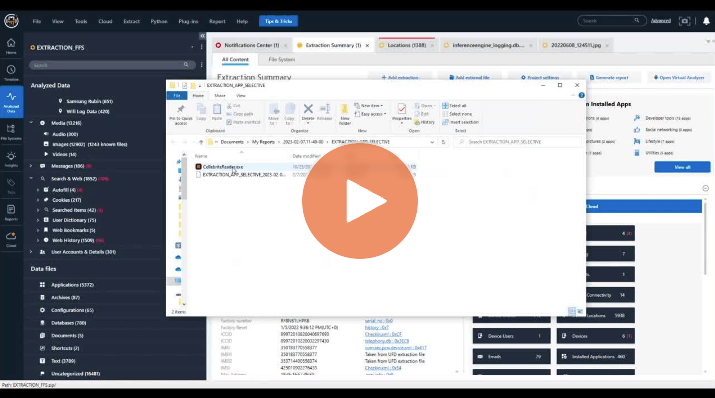Click the Explorer Up arrow navigation icon
The height and width of the screenshot is (398, 715).
pos(201,142)
